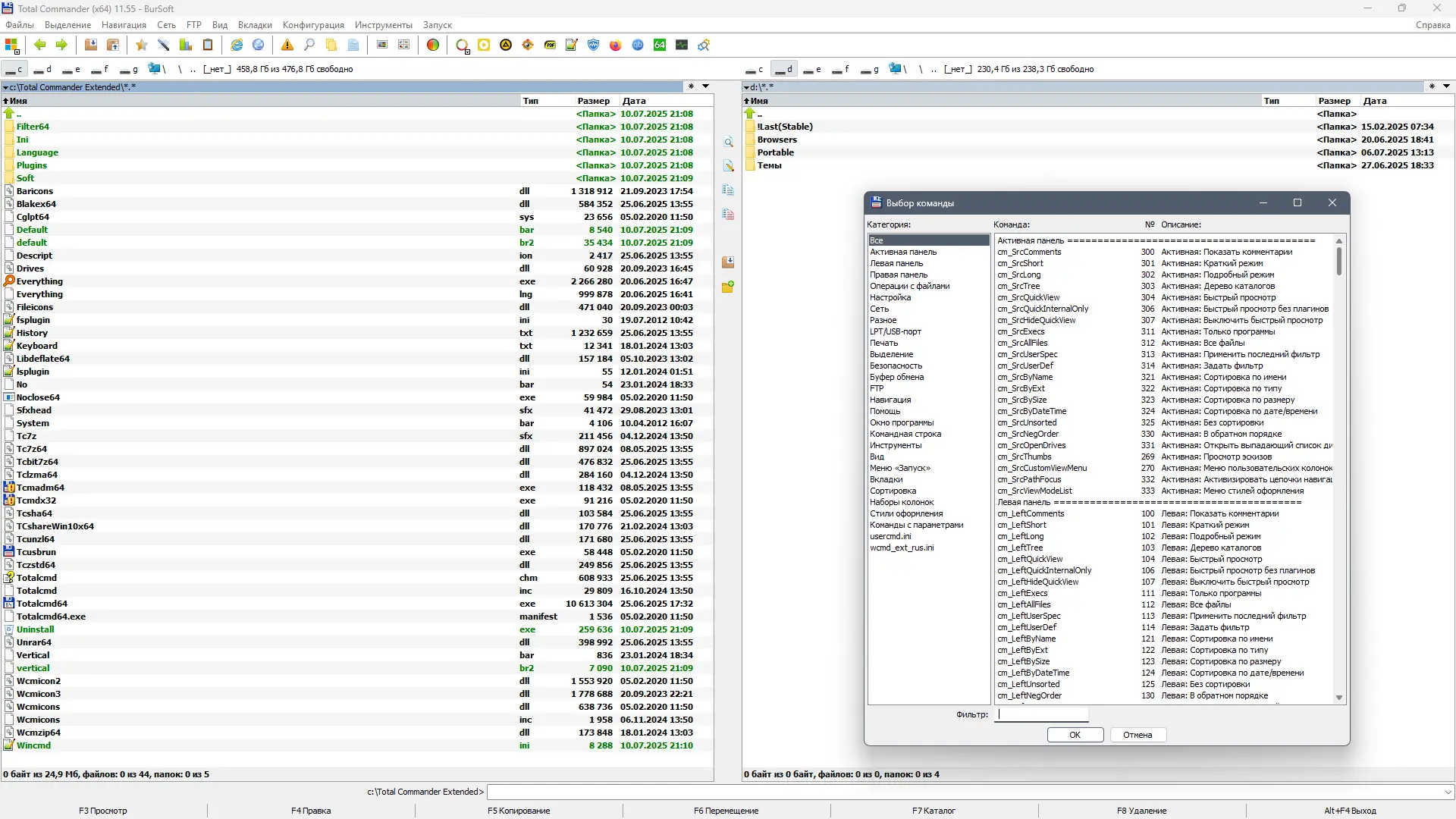Switch right panel to drive e
1456x819 pixels.
click(x=813, y=69)
